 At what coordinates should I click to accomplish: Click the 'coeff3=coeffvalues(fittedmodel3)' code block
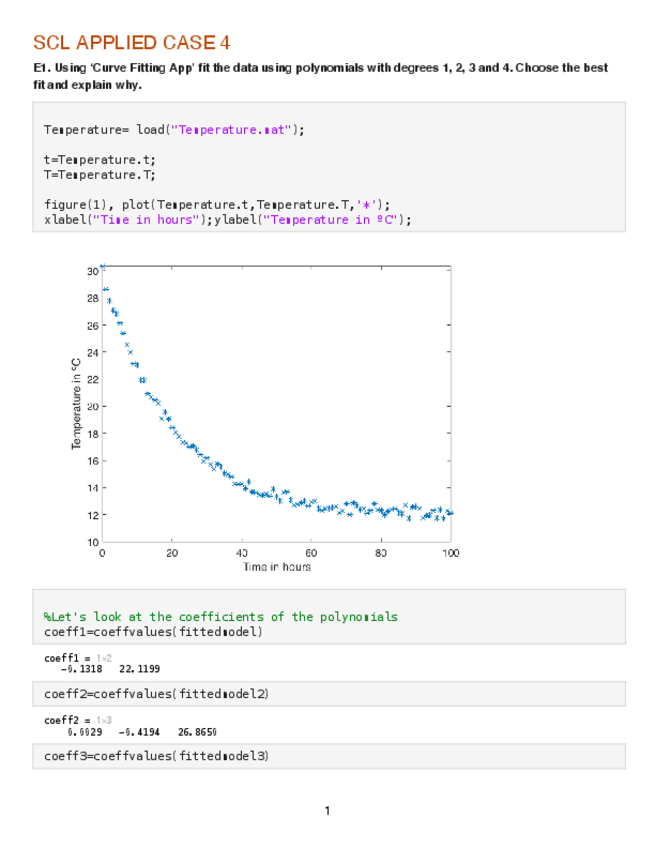pos(157,755)
